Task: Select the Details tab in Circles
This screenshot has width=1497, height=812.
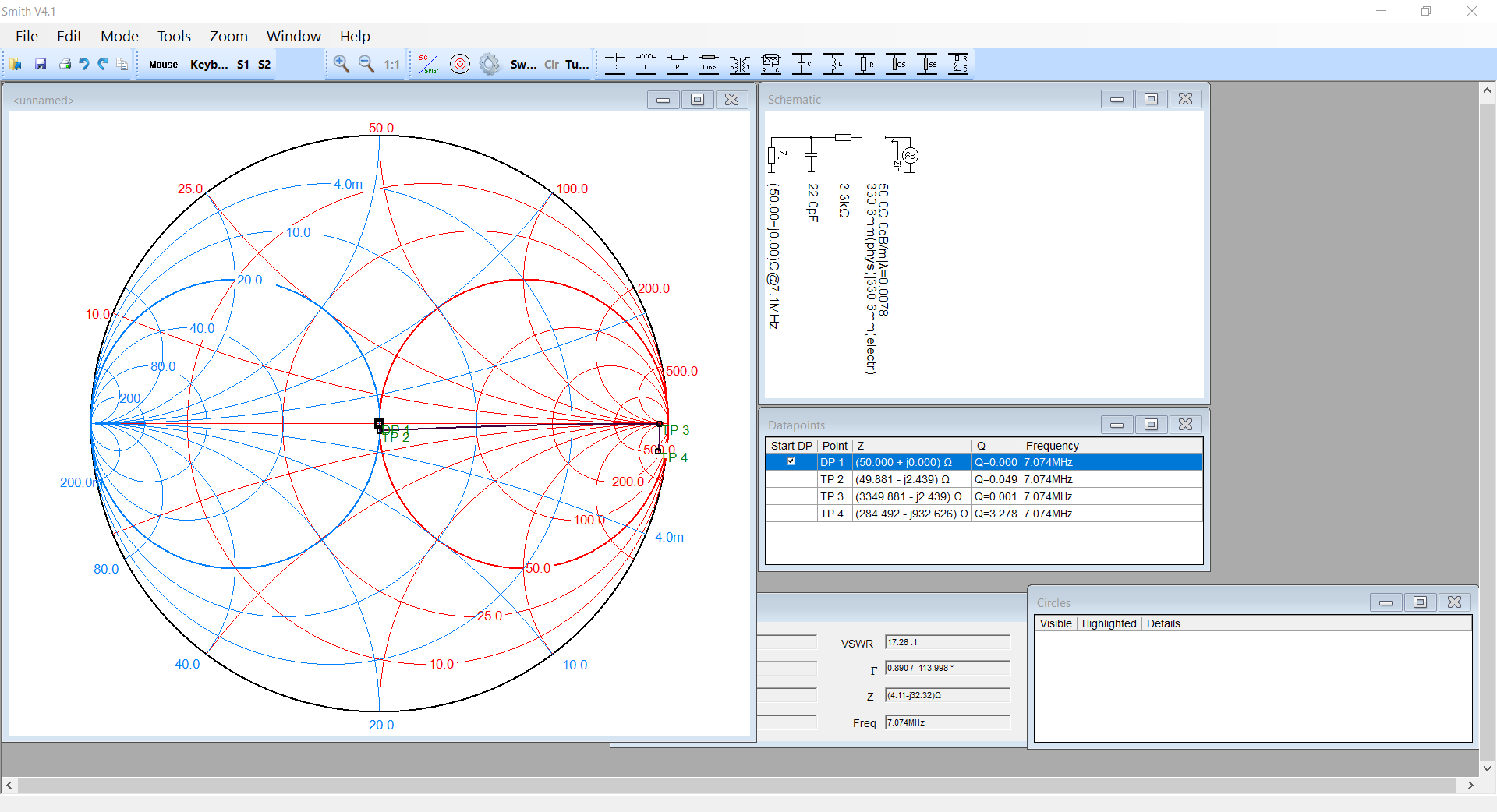Action: pyautogui.click(x=1163, y=623)
